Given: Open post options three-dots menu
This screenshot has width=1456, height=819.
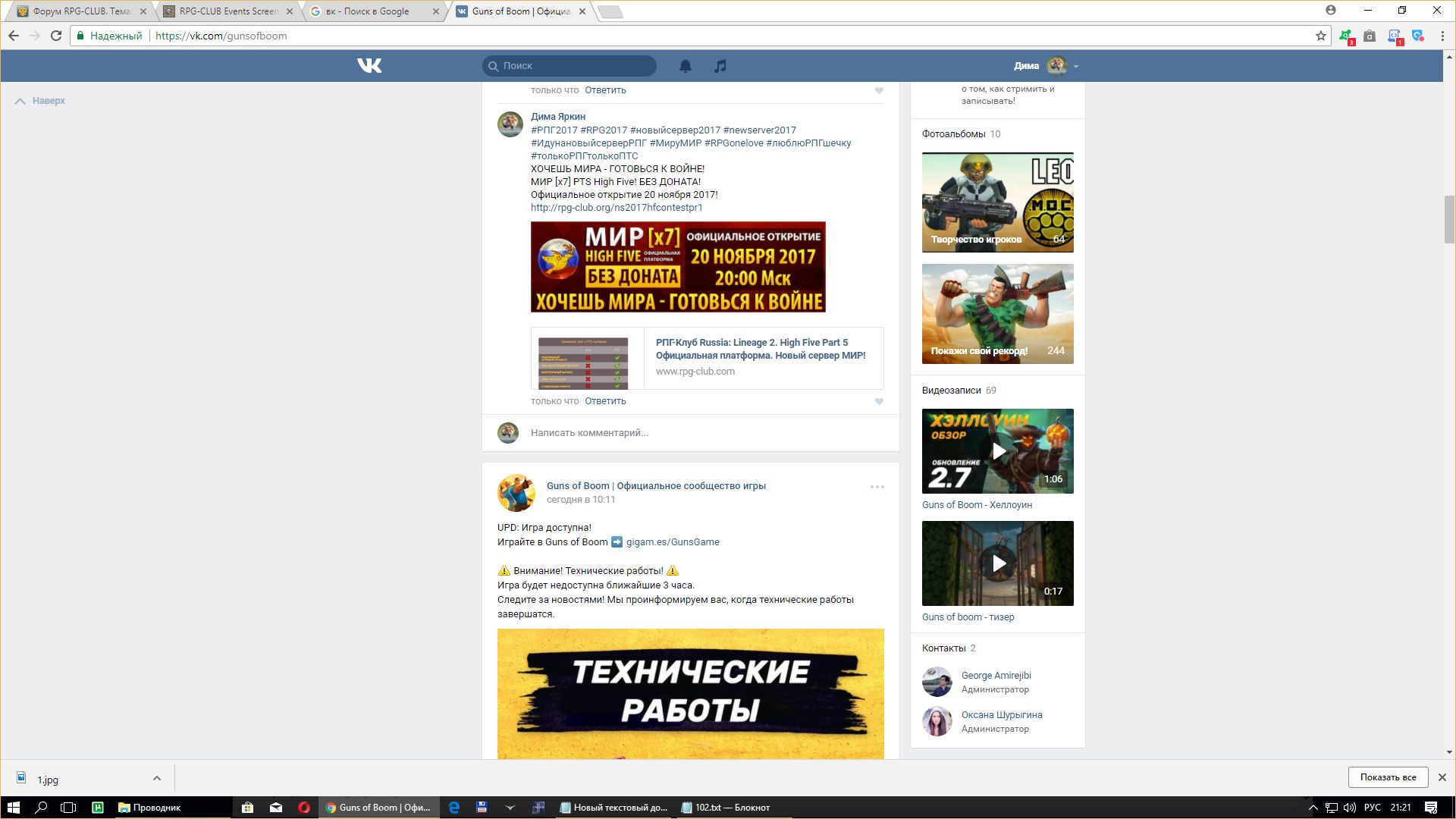Looking at the screenshot, I should click(x=877, y=487).
